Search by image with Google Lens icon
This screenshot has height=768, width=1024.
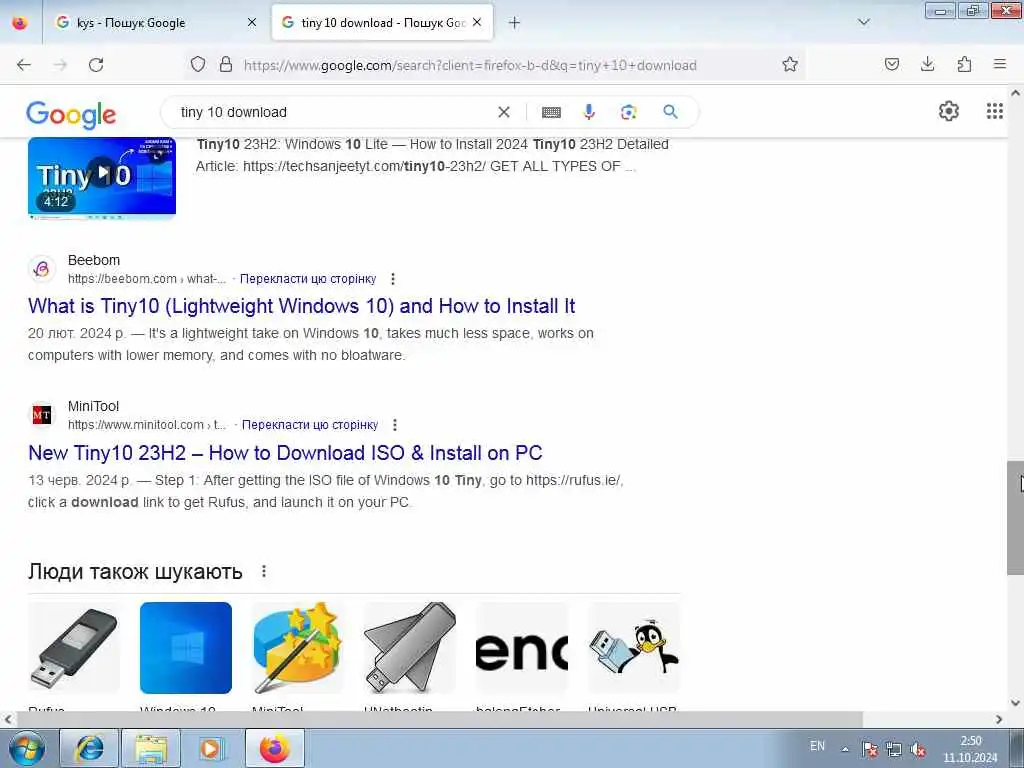tap(628, 112)
